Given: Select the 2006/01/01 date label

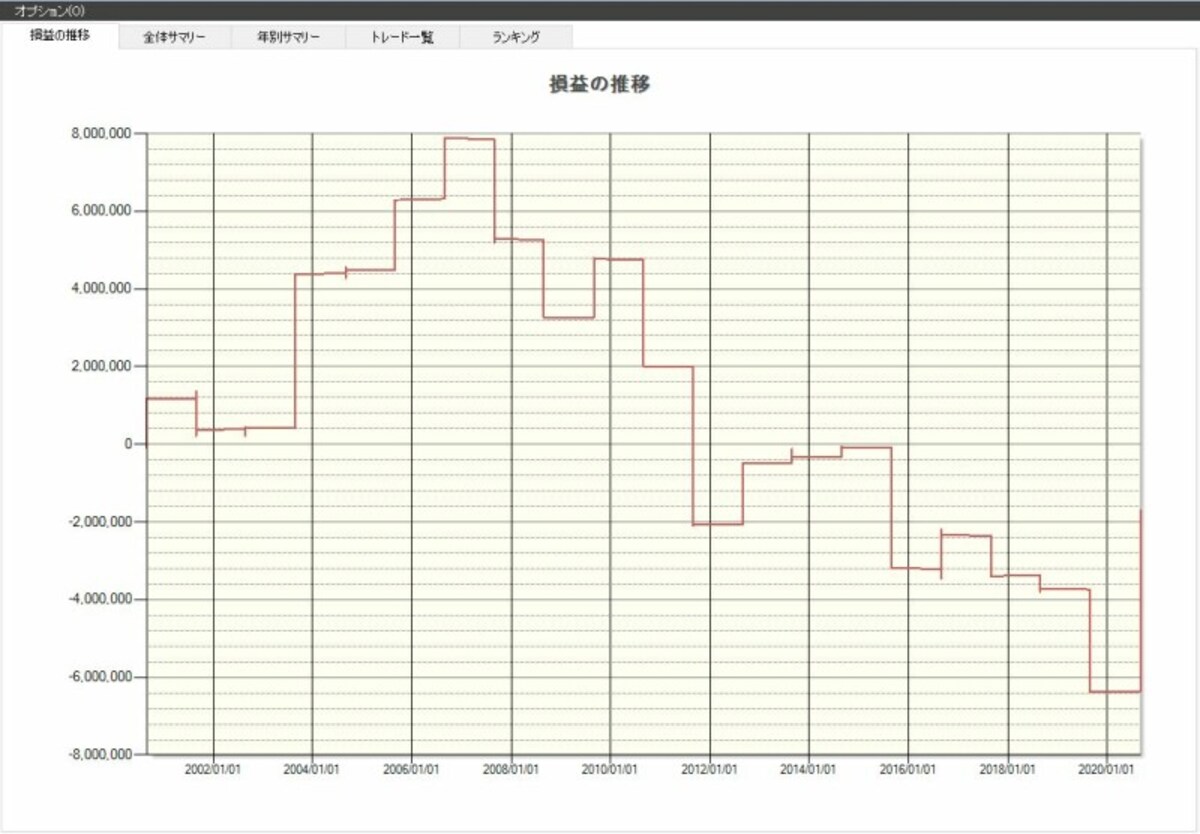Looking at the screenshot, I should point(412,771).
